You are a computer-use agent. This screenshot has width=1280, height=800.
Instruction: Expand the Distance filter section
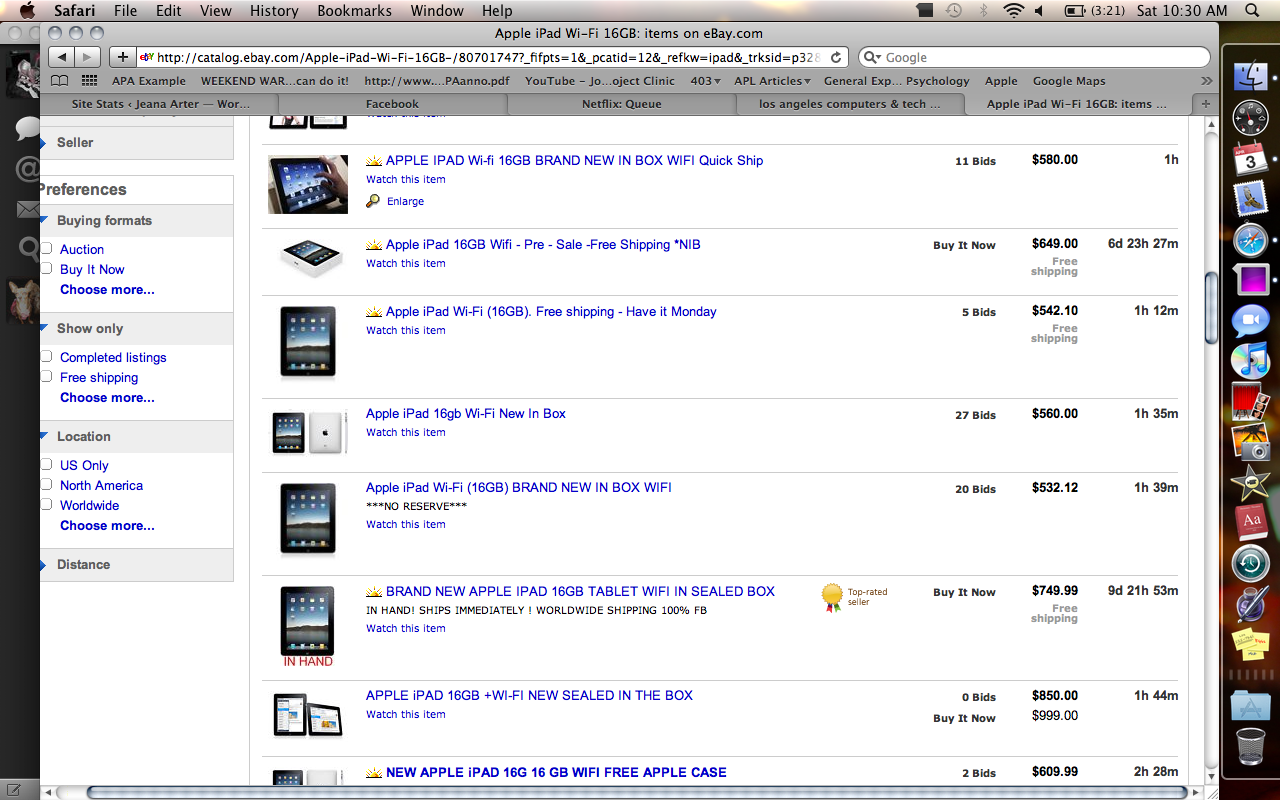coord(44,565)
